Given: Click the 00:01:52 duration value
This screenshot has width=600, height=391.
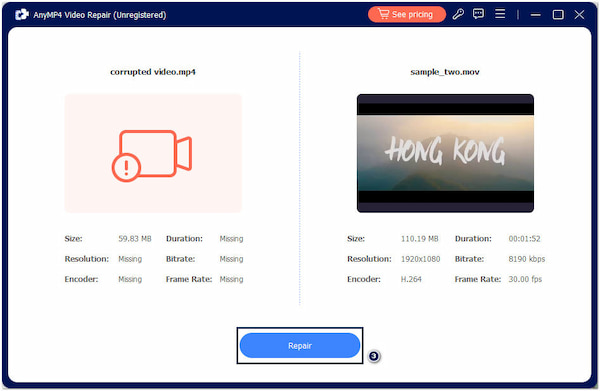Looking at the screenshot, I should pos(524,239).
